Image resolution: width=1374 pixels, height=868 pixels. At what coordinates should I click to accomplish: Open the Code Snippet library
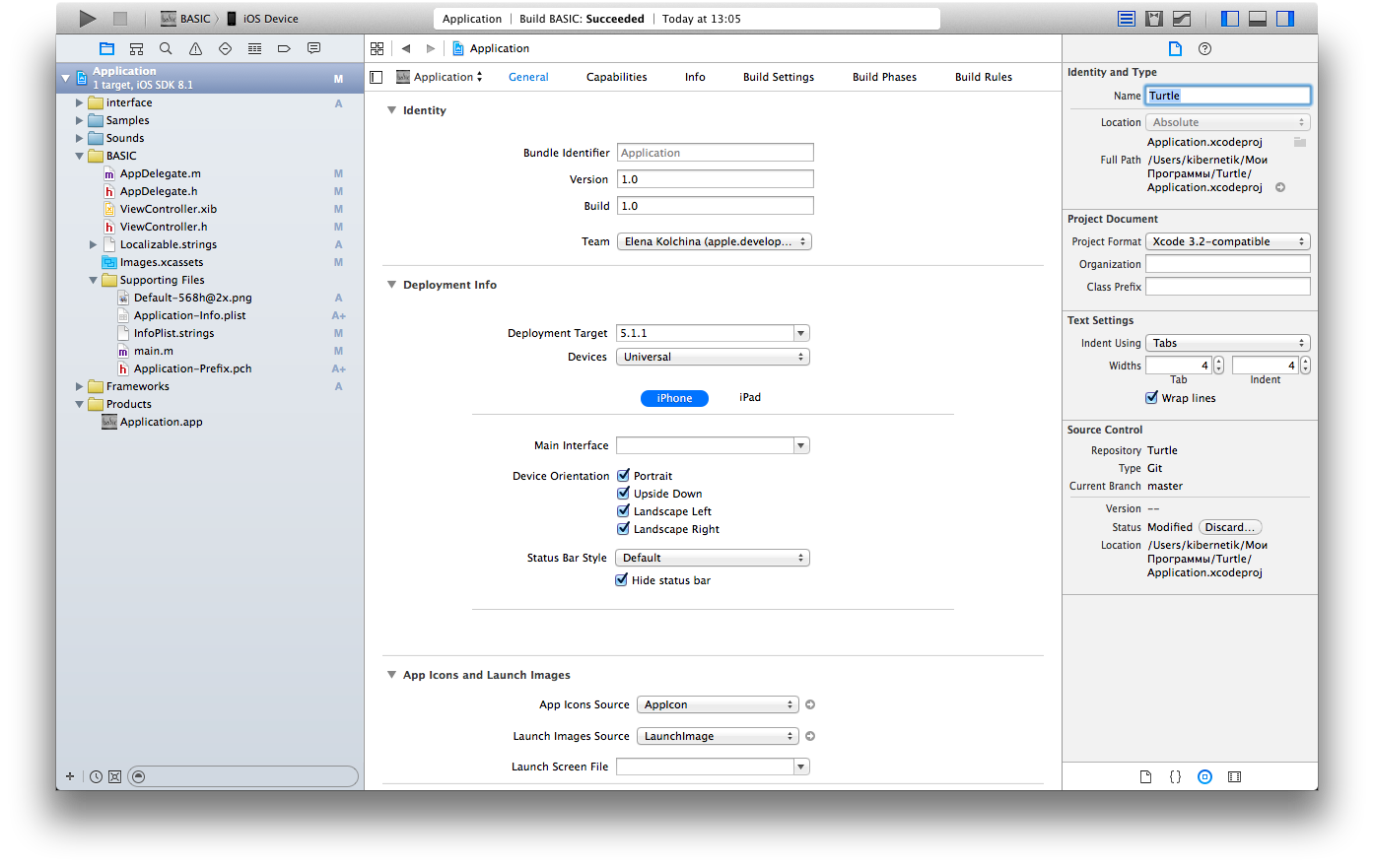[1175, 776]
